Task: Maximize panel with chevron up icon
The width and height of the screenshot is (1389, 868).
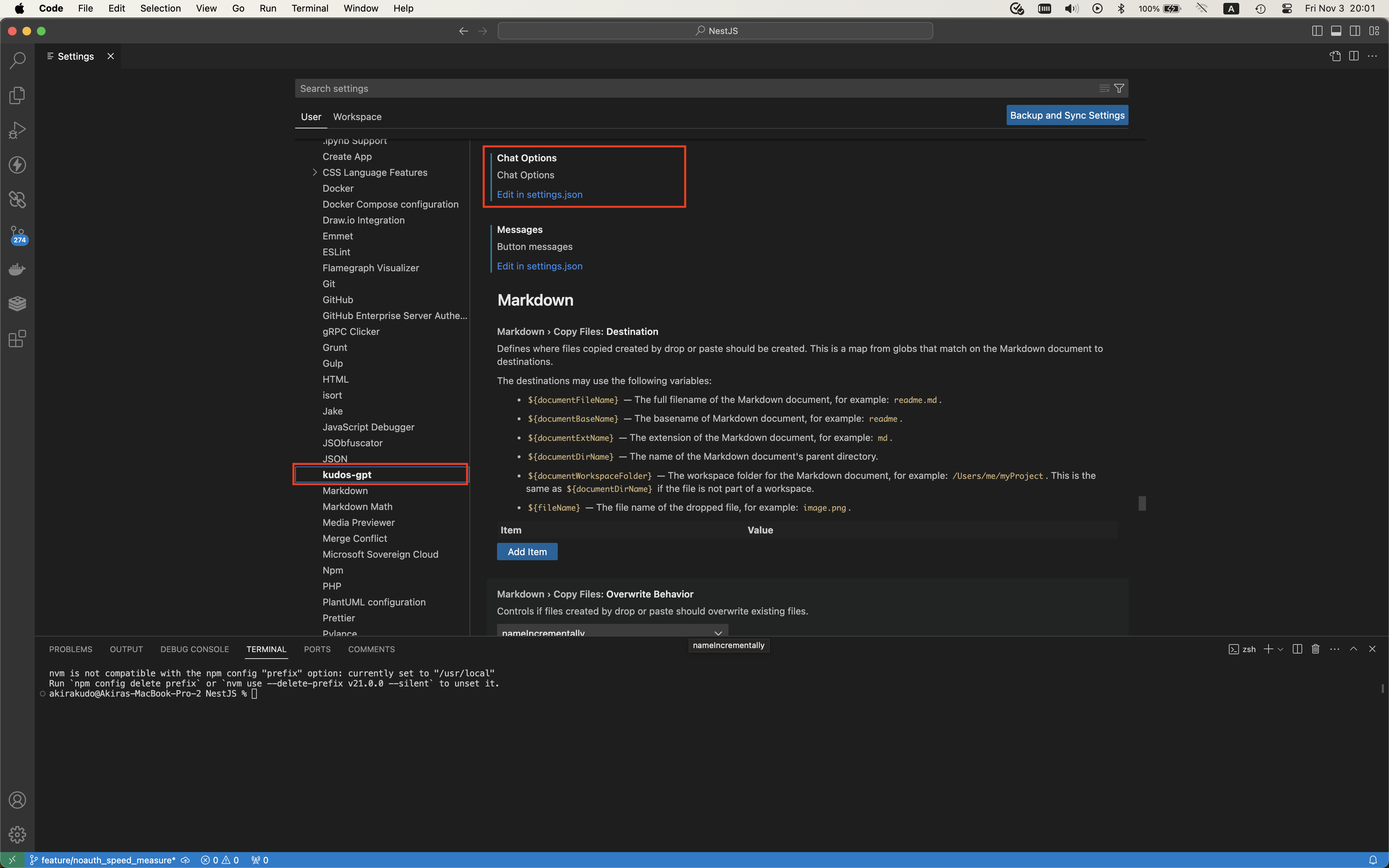Action: click(x=1354, y=649)
